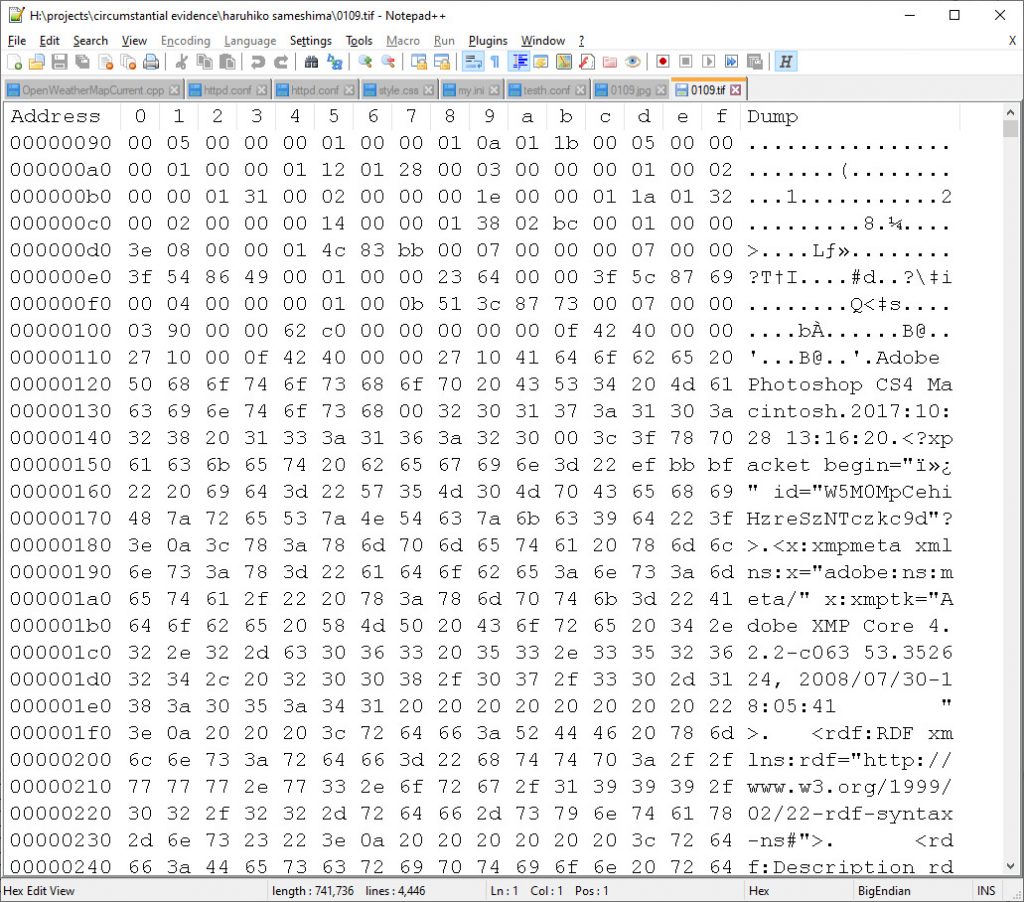The image size is (1024, 902).
Task: Close the 0109.tif tab
Action: 736,90
